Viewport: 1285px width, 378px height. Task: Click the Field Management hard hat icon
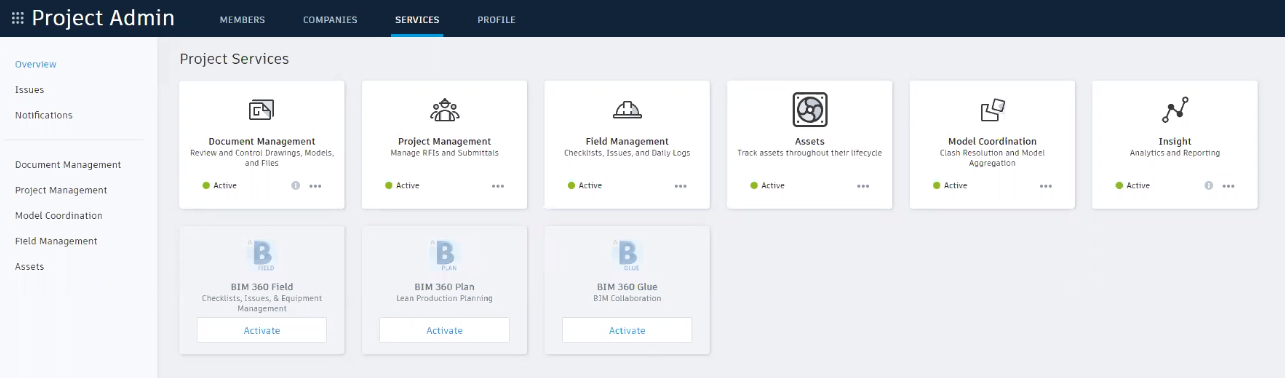(x=627, y=110)
